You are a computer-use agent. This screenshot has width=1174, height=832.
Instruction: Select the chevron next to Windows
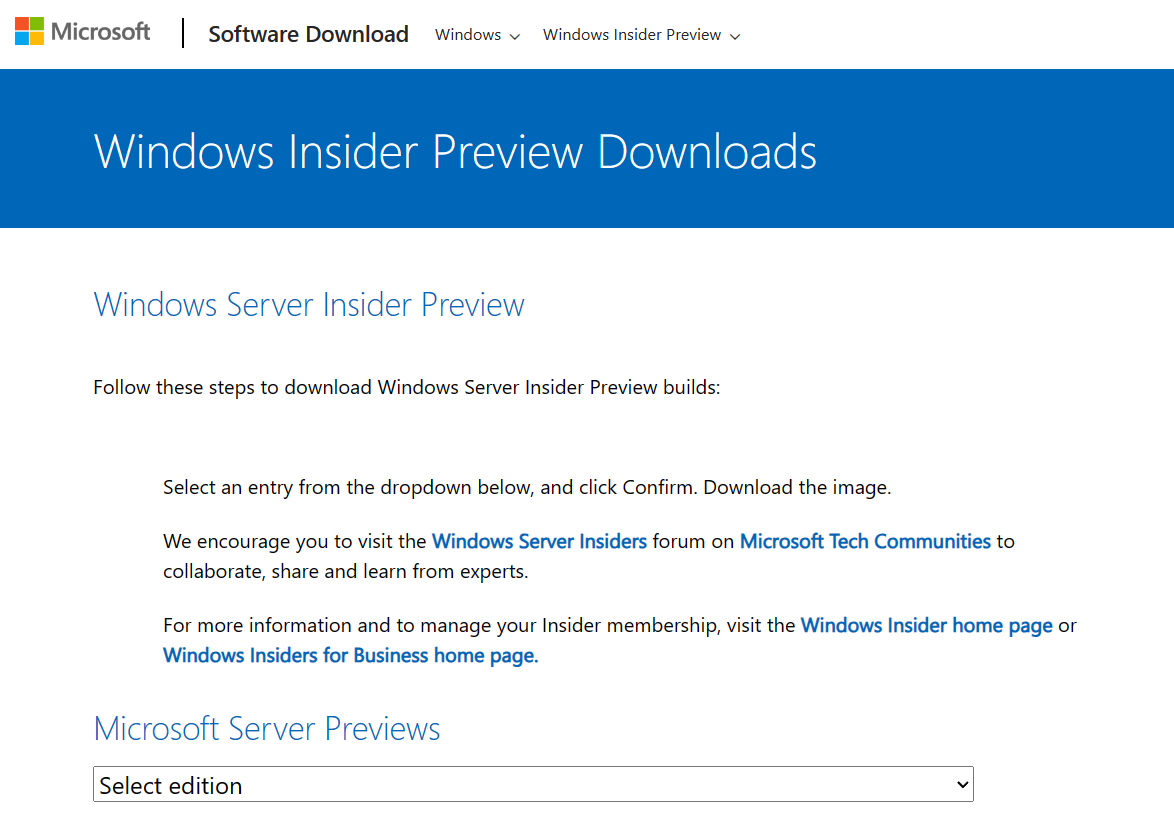point(516,35)
